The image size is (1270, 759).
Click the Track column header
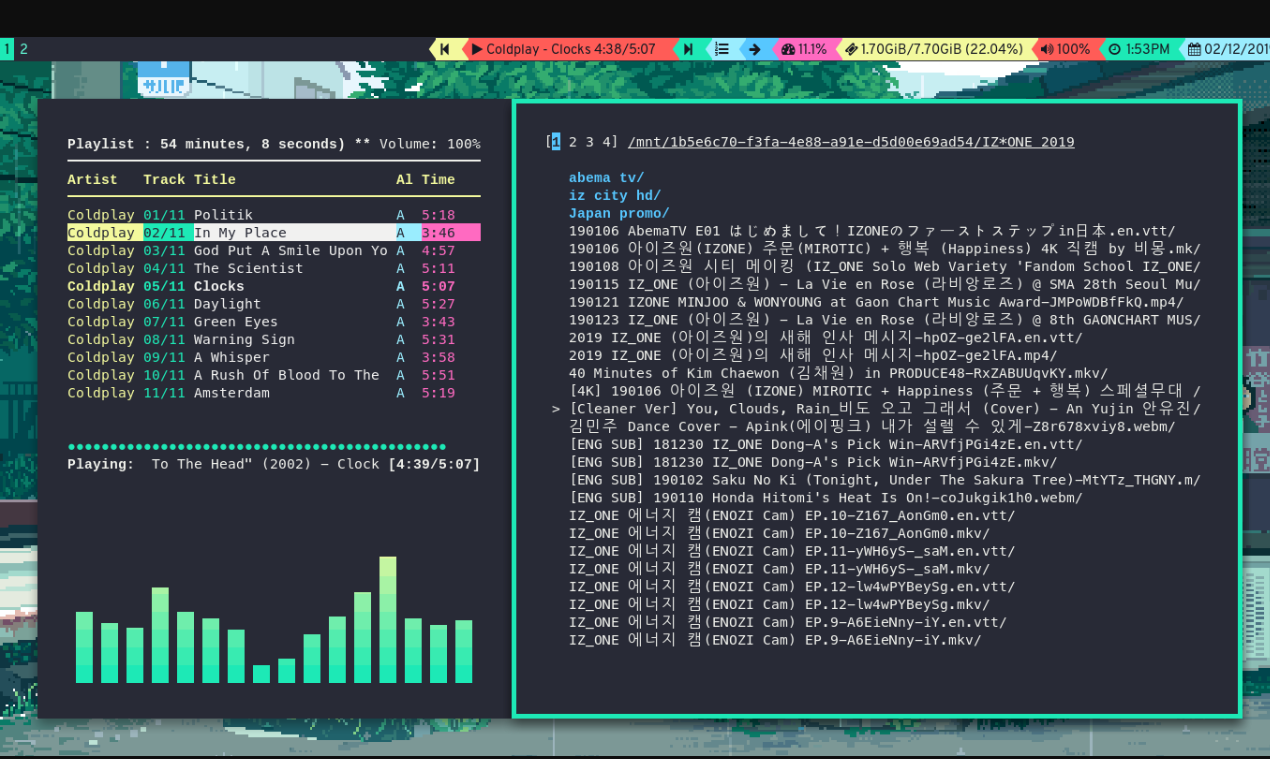pyautogui.click(x=164, y=180)
